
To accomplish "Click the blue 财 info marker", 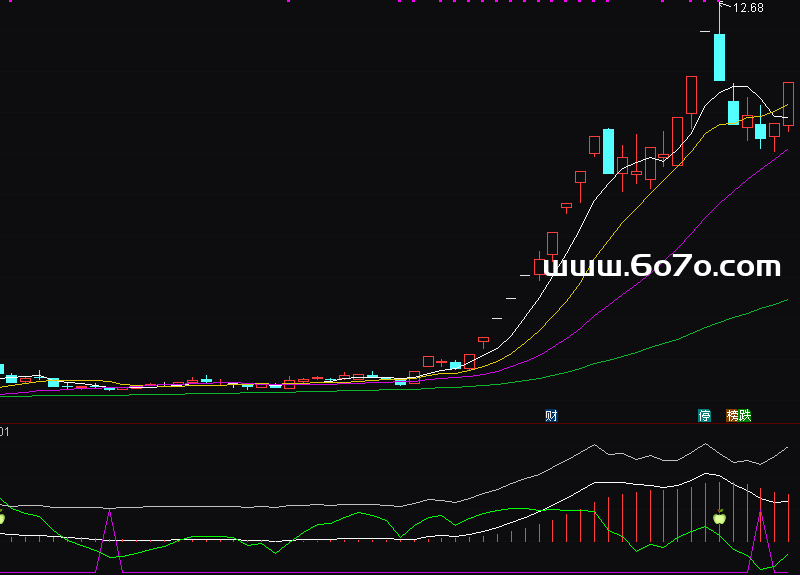I will pos(551,416).
